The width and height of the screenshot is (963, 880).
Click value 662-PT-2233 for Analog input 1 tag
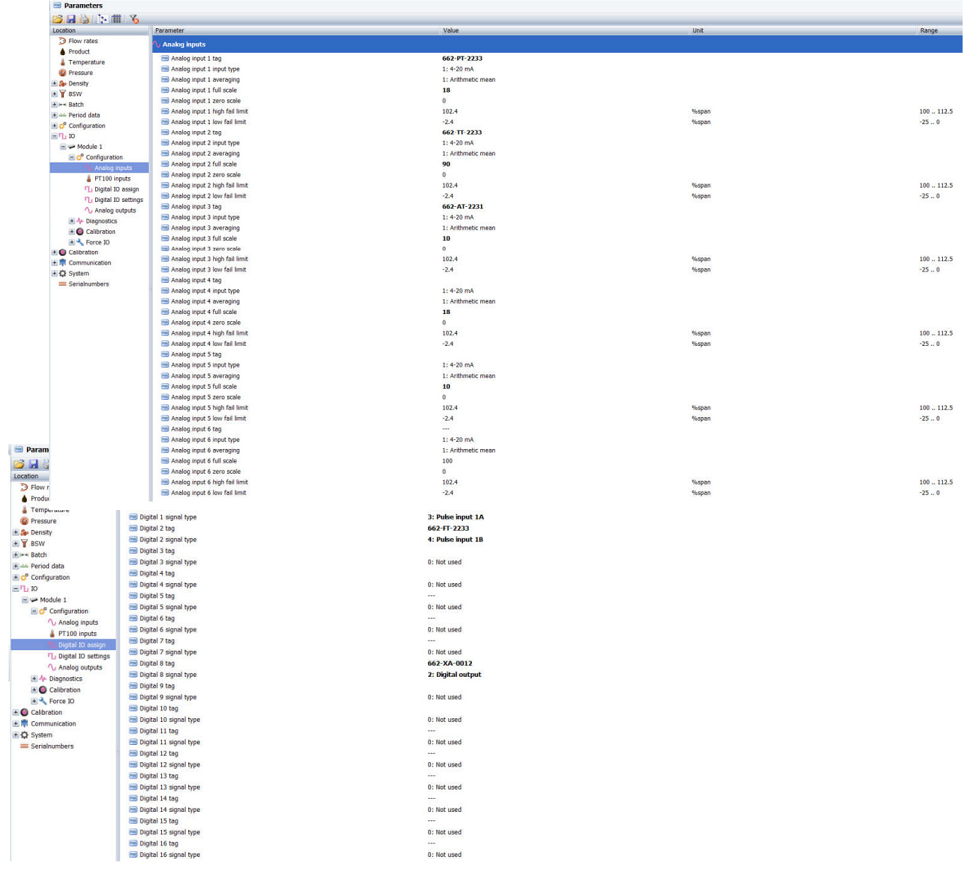tap(462, 58)
